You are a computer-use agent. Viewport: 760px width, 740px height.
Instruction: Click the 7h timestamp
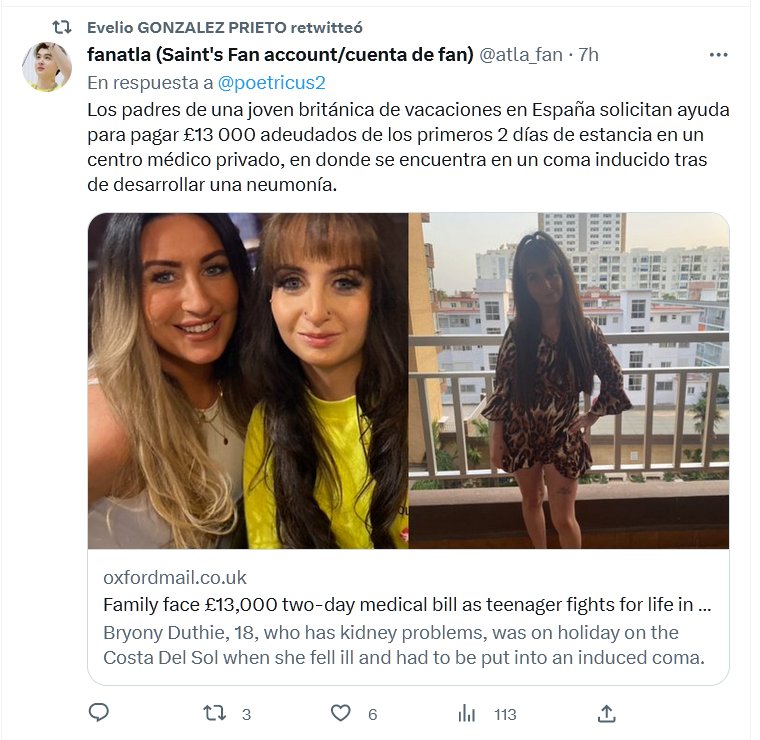pos(588,55)
